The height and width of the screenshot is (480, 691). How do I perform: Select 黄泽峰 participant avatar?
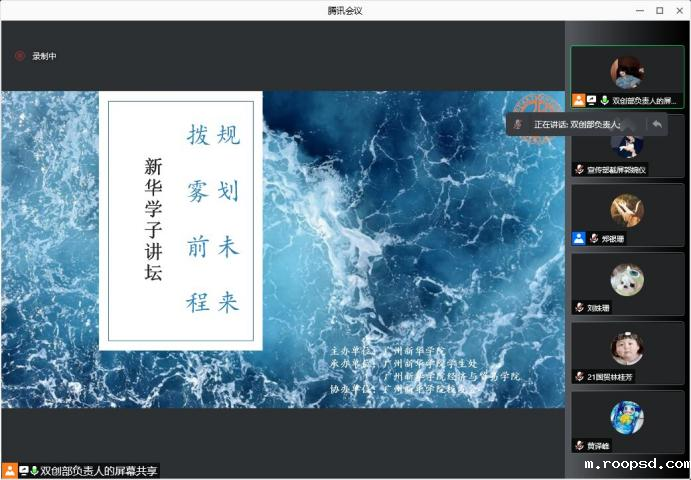click(627, 416)
